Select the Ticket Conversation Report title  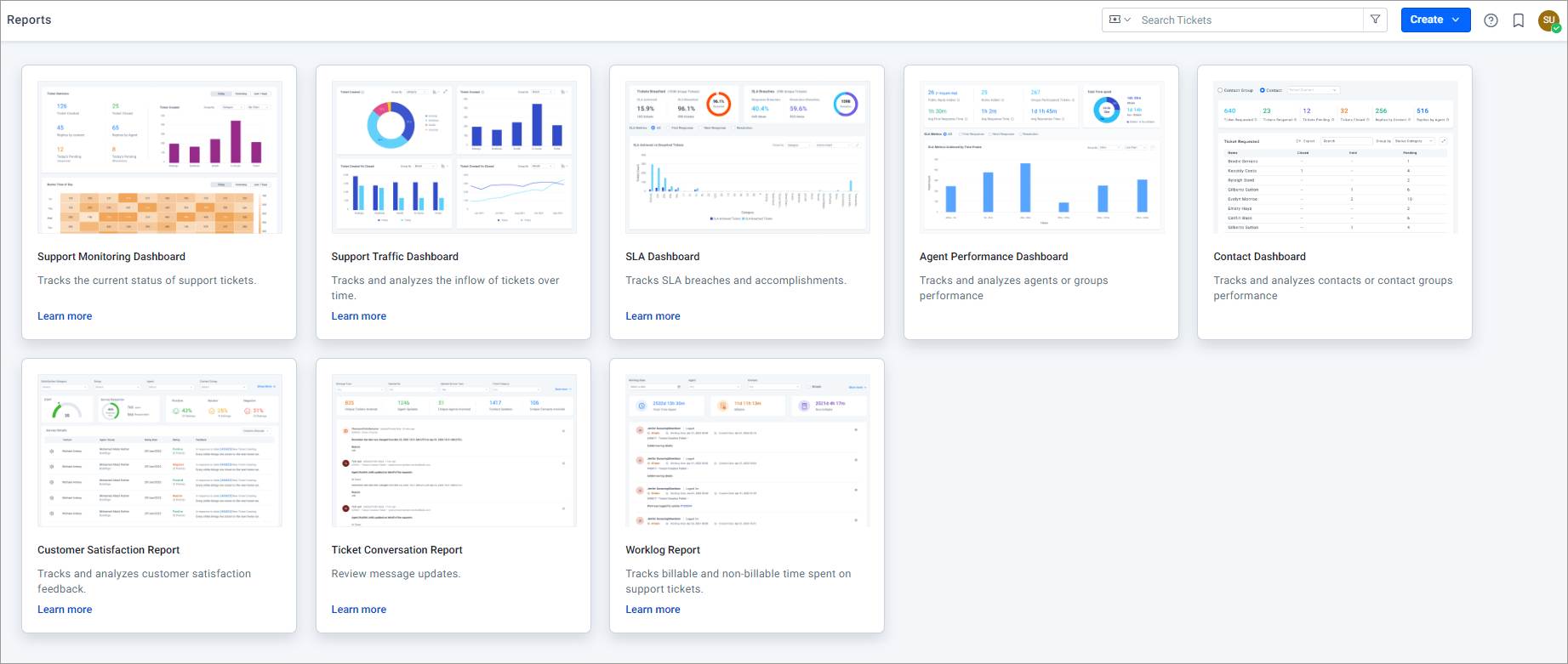point(397,550)
